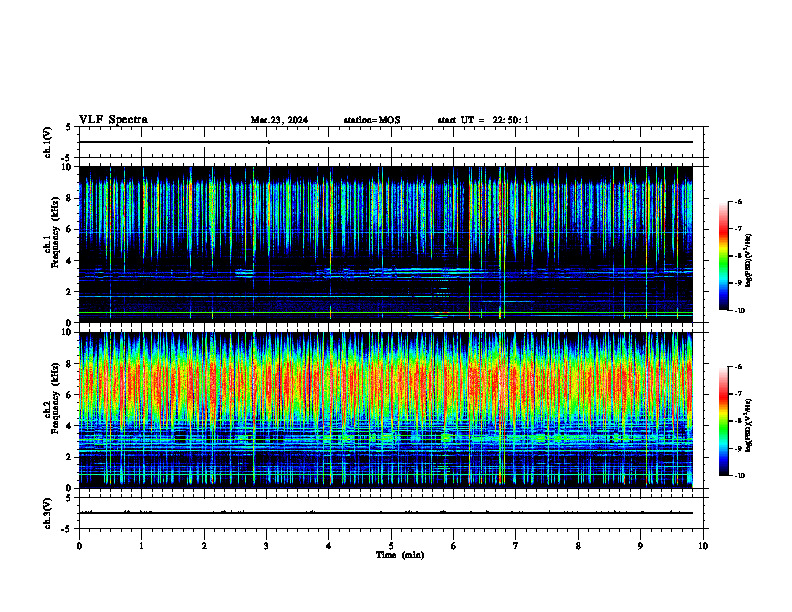The image size is (792, 612).
Task: Click time axis tick label "7" at bottom
Action: (x=516, y=546)
